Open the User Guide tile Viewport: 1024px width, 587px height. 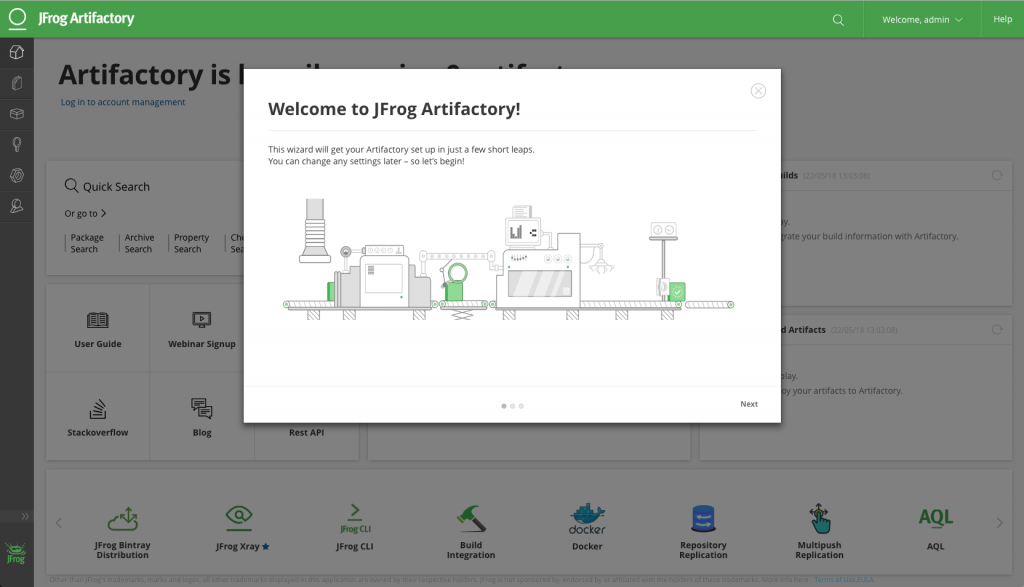(x=98, y=329)
